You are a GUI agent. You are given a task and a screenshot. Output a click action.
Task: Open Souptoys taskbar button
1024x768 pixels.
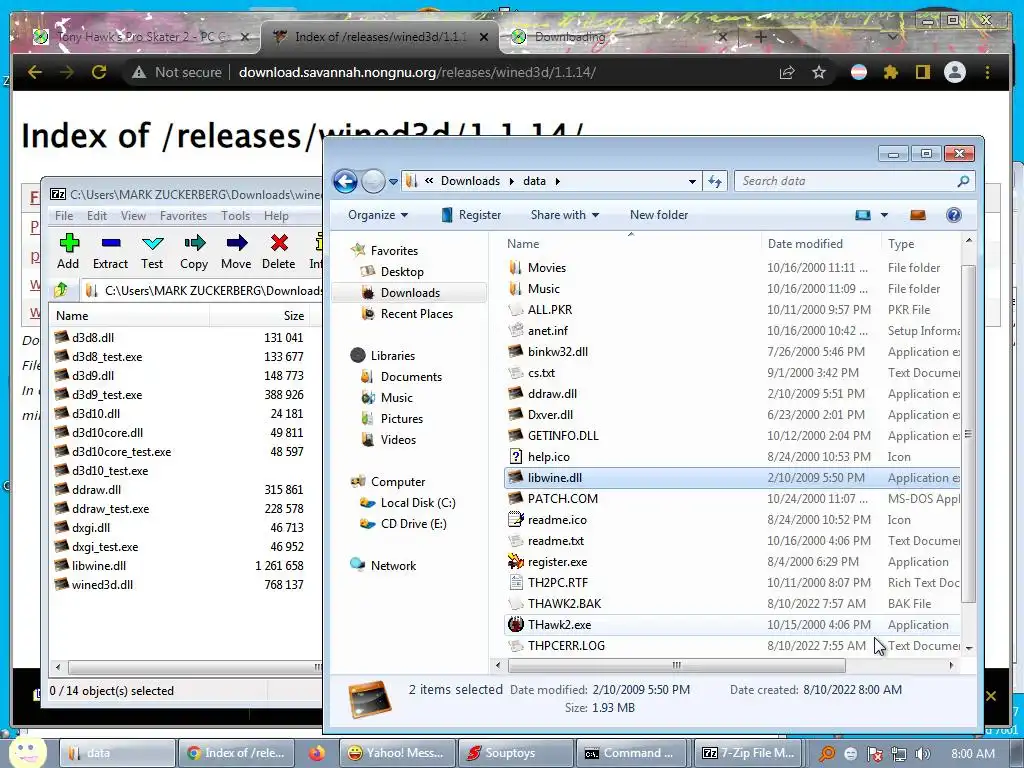pos(514,753)
